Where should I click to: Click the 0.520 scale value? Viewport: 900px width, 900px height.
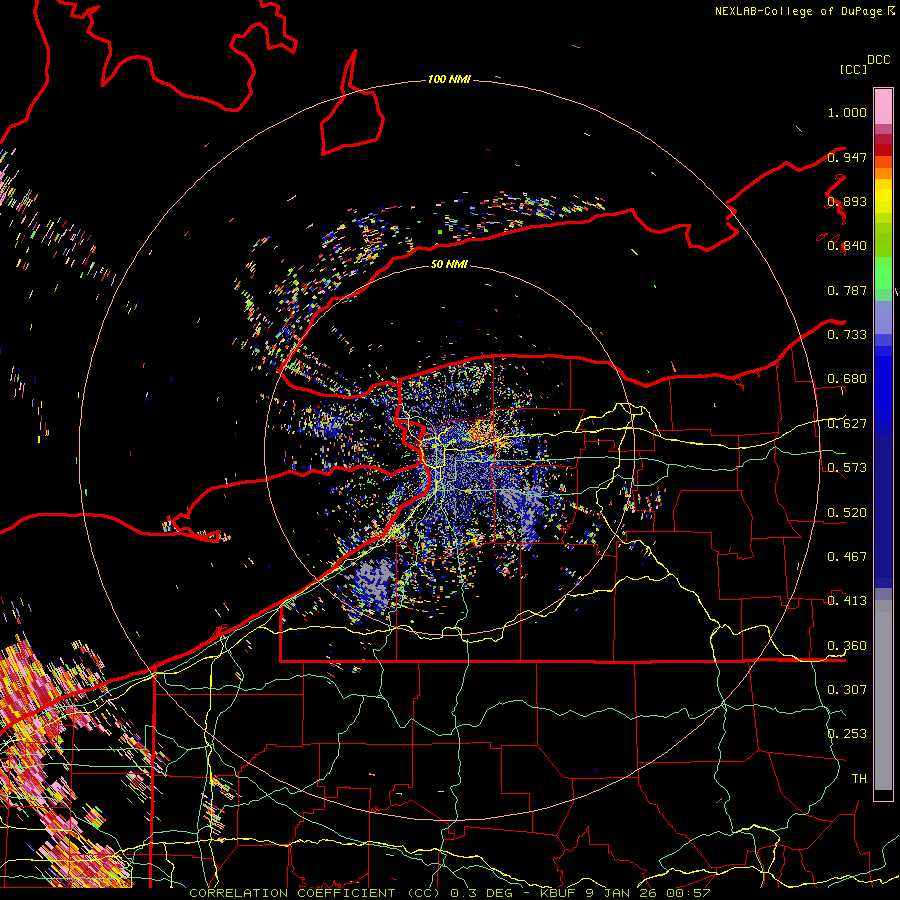click(x=847, y=513)
